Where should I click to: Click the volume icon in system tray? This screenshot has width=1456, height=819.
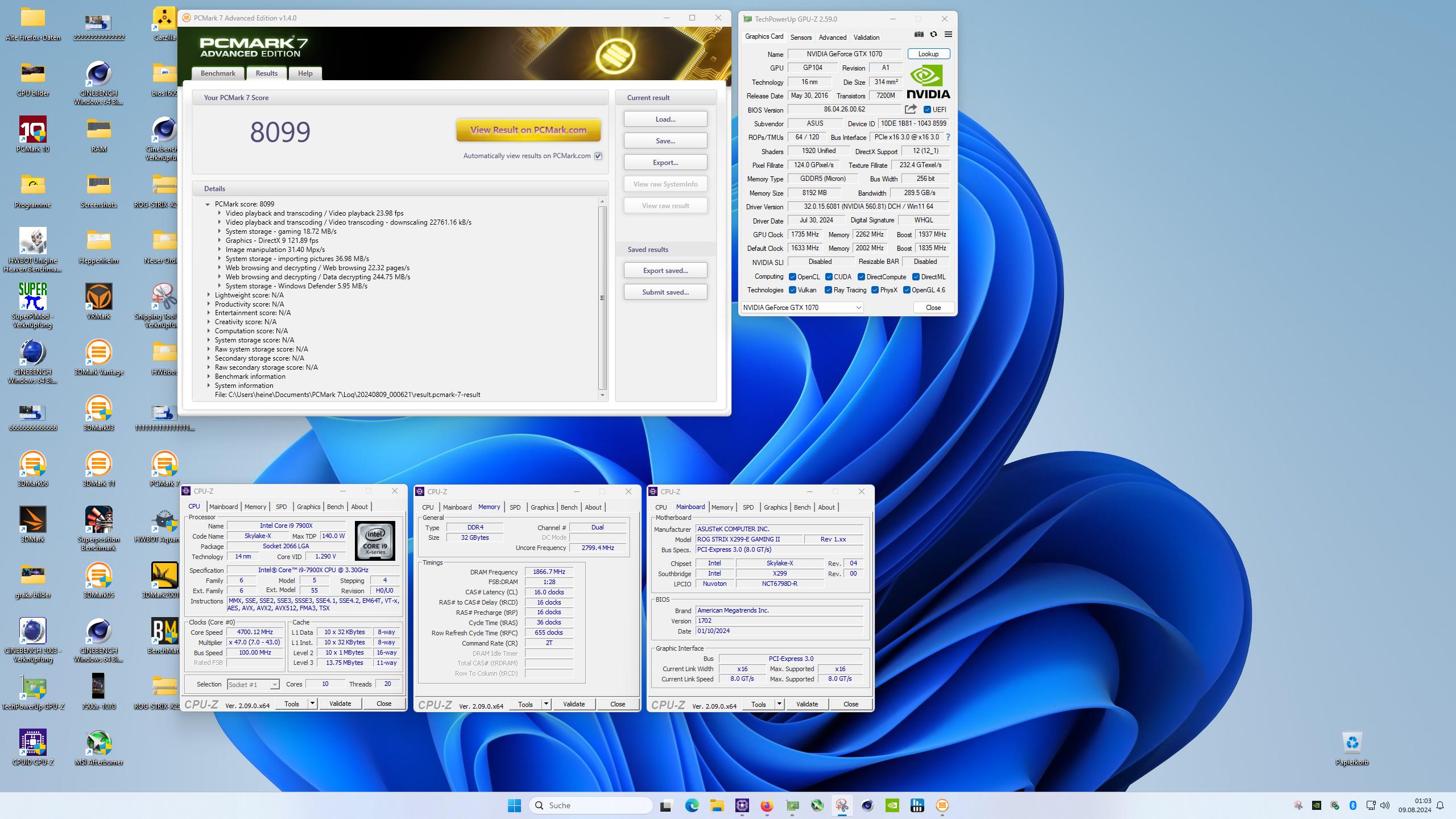[x=1385, y=805]
